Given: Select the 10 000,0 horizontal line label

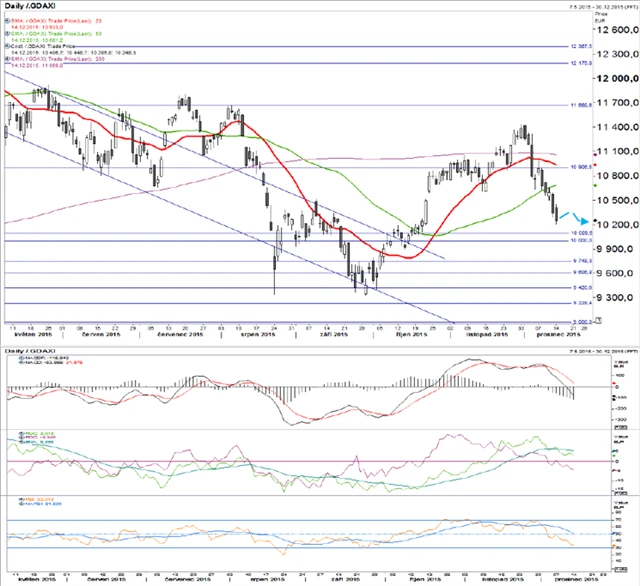Looking at the screenshot, I should pos(581,240).
